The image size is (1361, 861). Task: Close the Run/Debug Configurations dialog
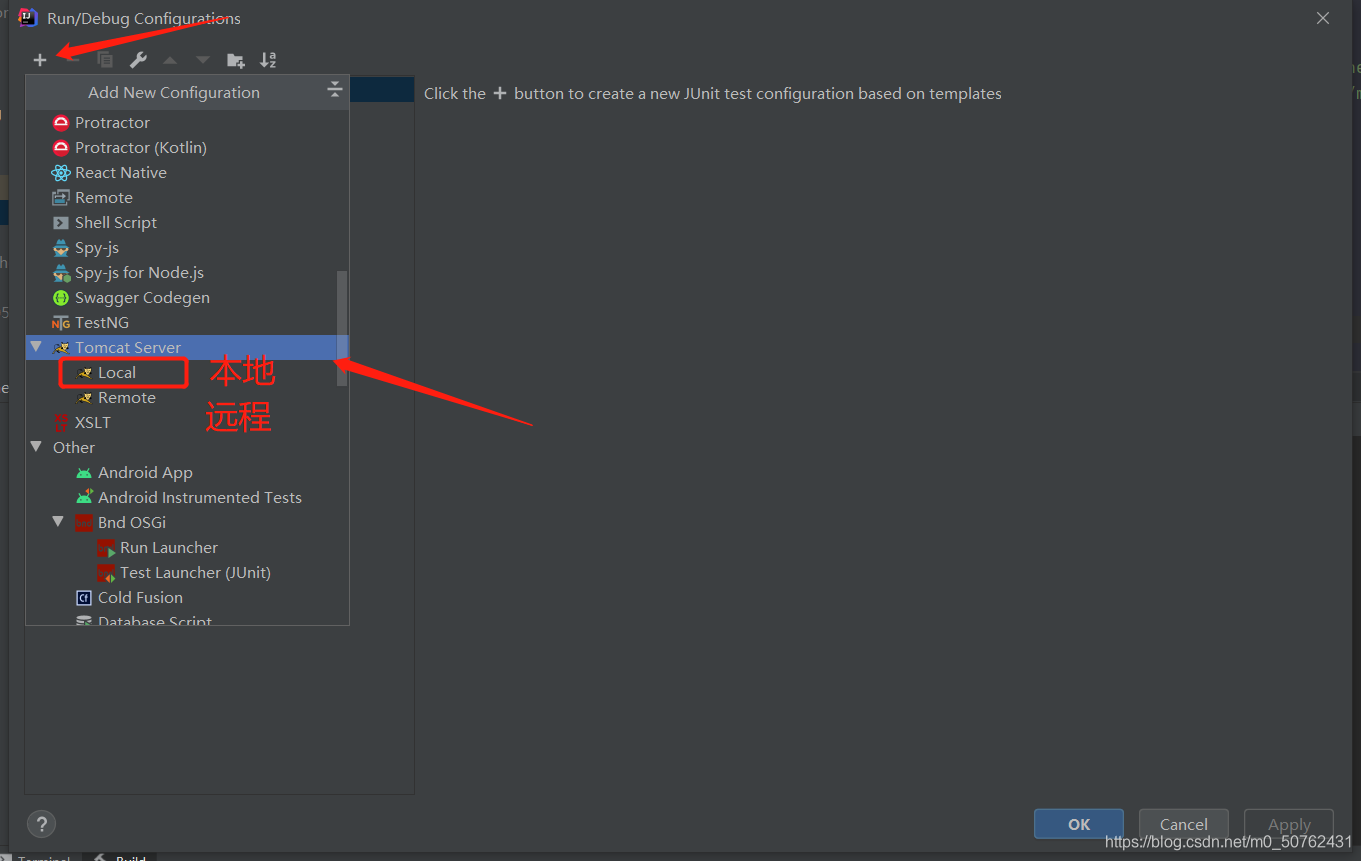pos(1323,18)
